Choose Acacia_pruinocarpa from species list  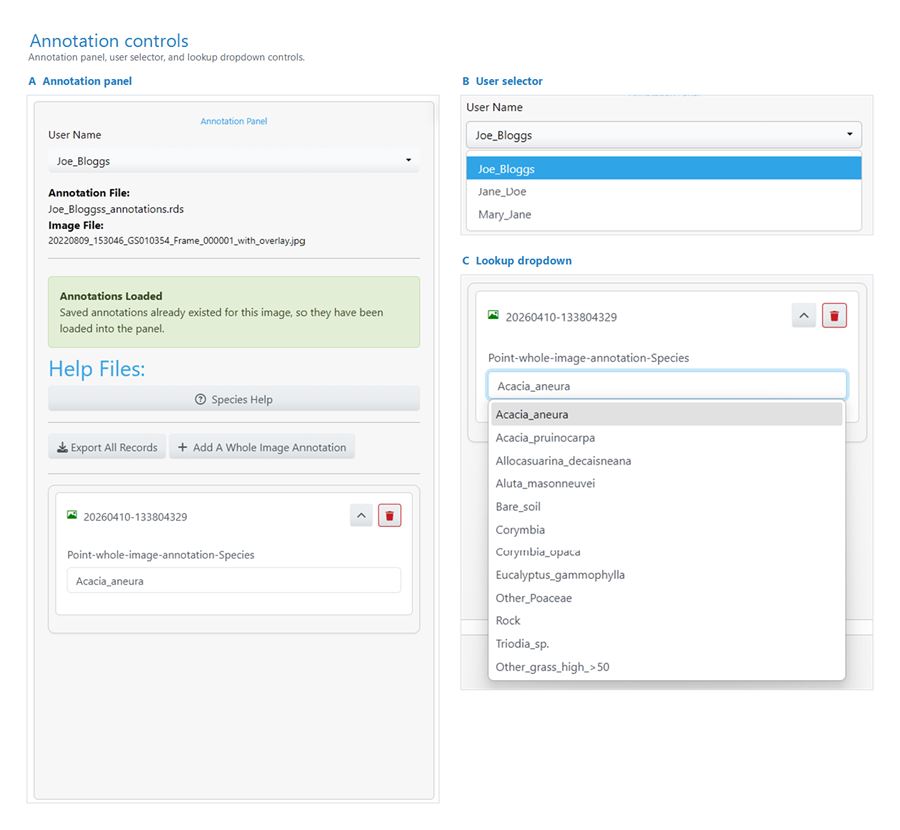(666, 437)
